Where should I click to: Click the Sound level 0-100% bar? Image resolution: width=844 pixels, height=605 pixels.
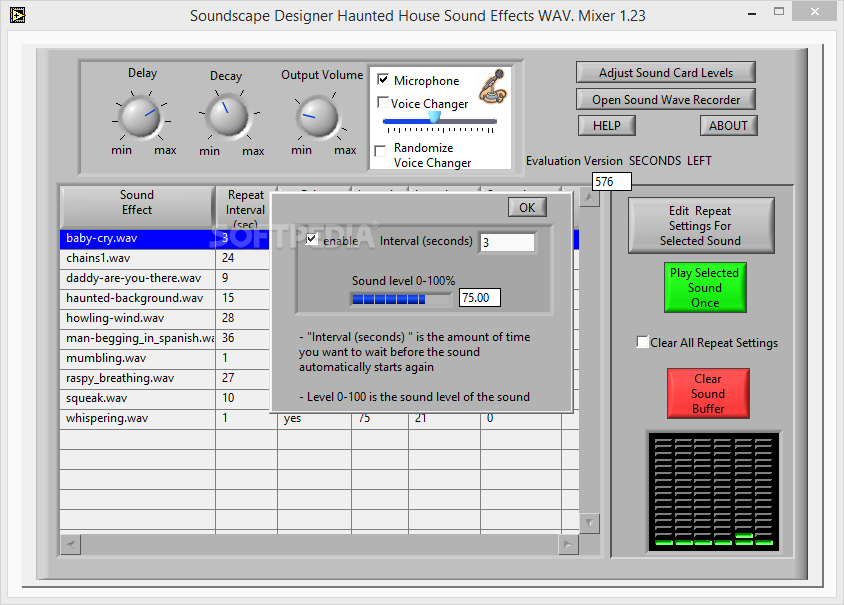401,299
